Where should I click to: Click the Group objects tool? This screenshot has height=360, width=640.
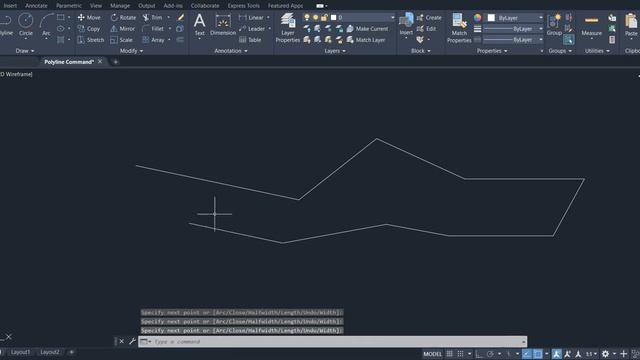[x=554, y=24]
